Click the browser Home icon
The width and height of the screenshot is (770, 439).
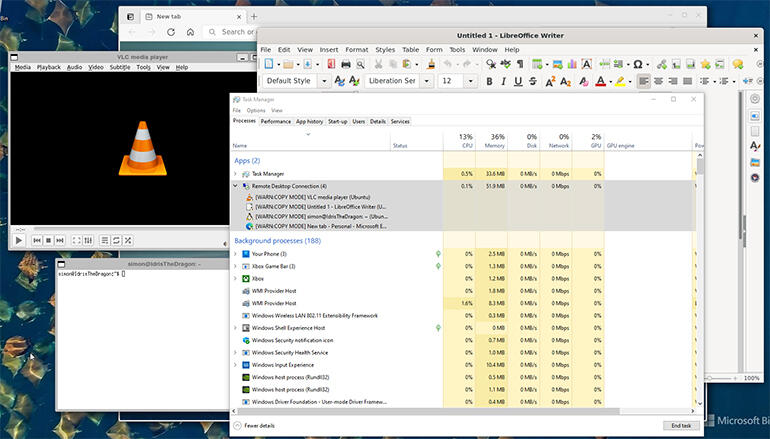pos(191,32)
